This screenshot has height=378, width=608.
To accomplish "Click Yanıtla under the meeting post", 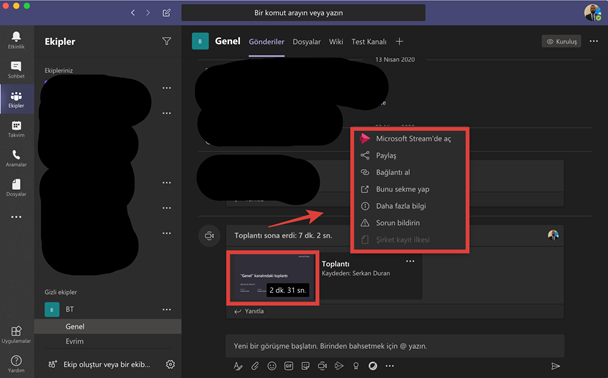I will [249, 311].
